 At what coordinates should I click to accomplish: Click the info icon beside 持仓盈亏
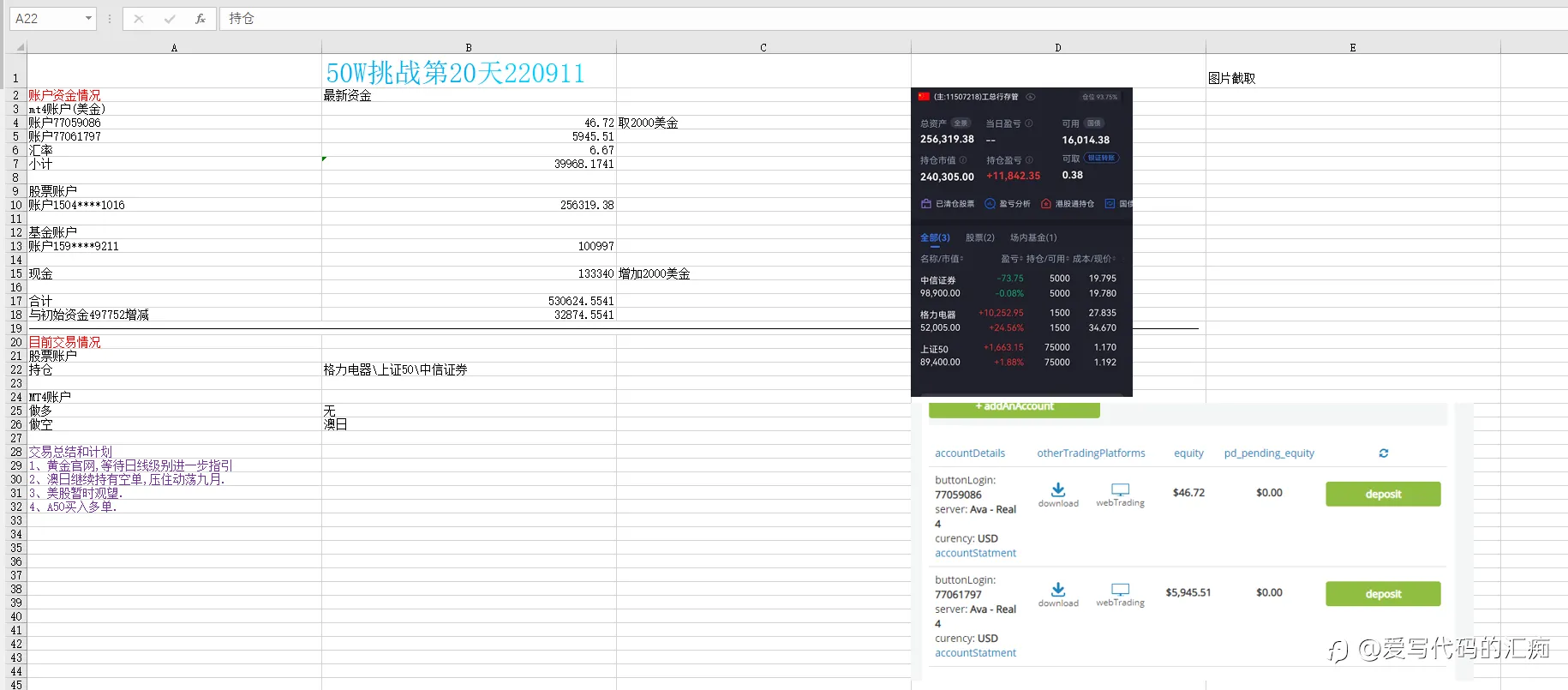click(1029, 160)
